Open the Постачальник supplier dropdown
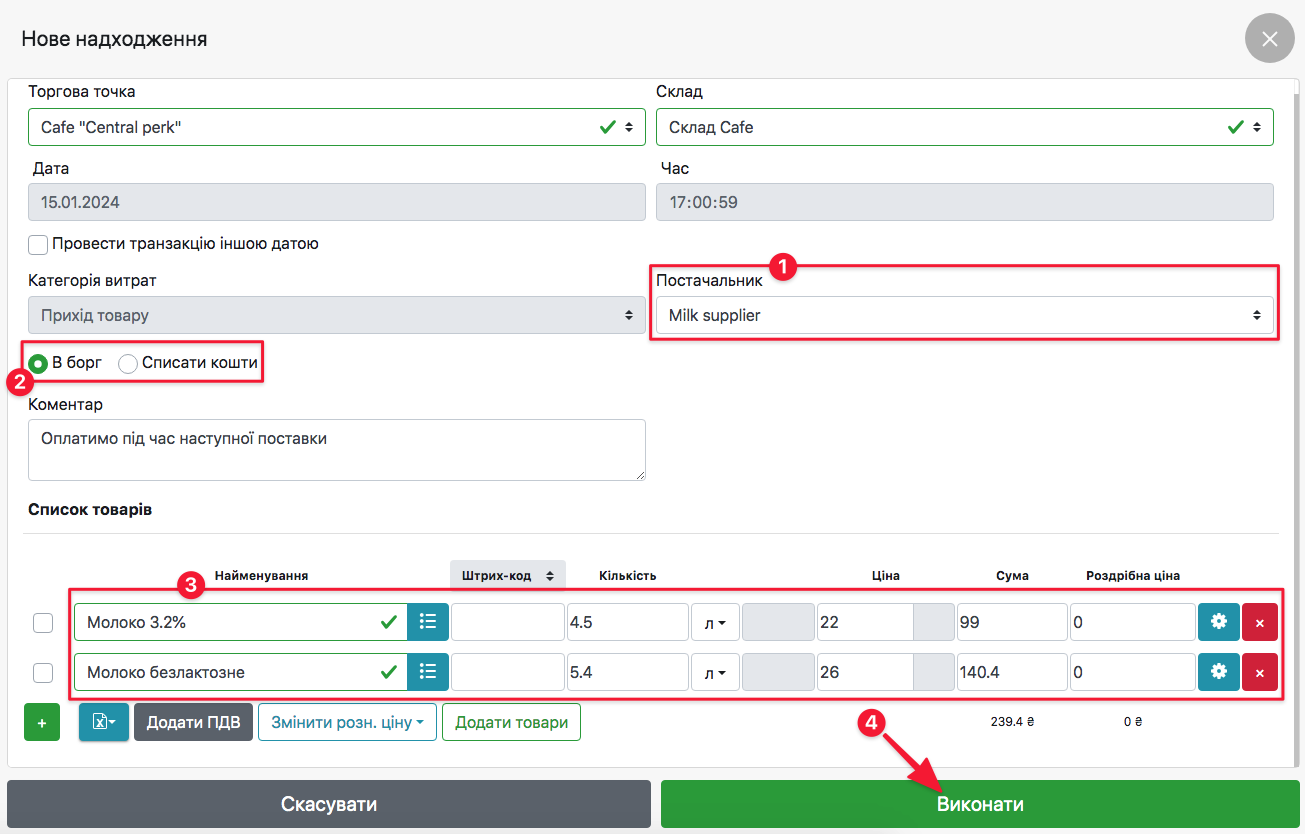 [x=964, y=316]
